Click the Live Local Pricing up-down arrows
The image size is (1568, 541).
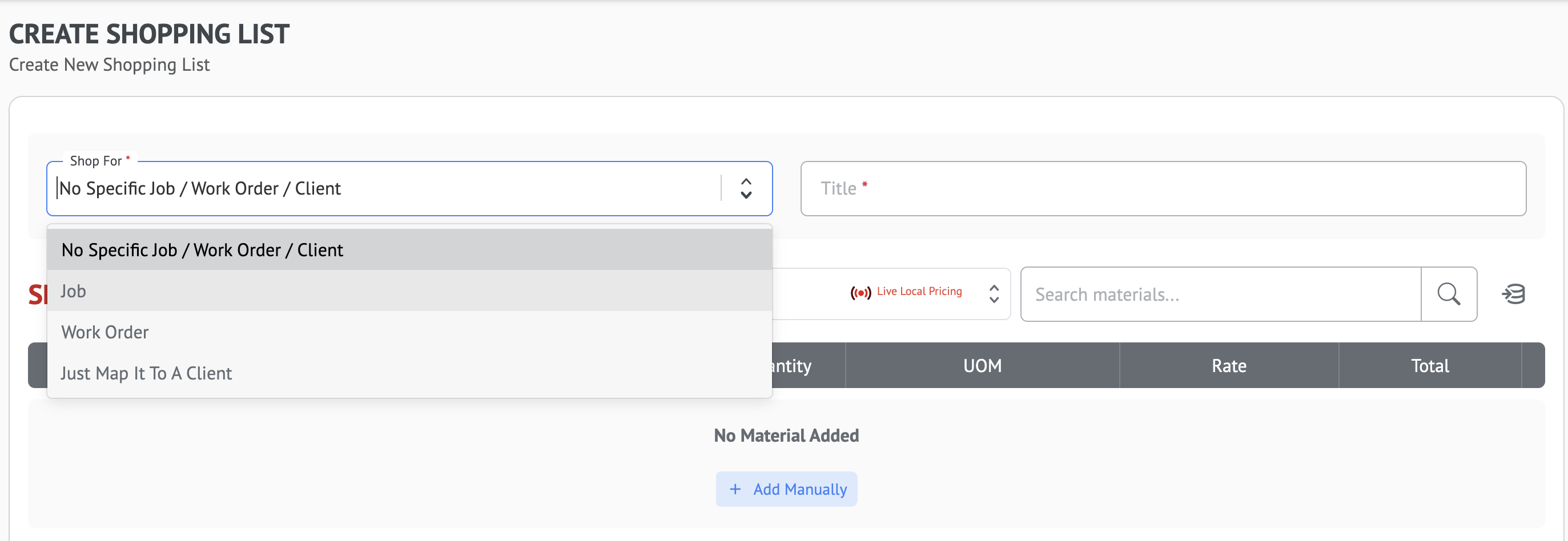click(994, 294)
